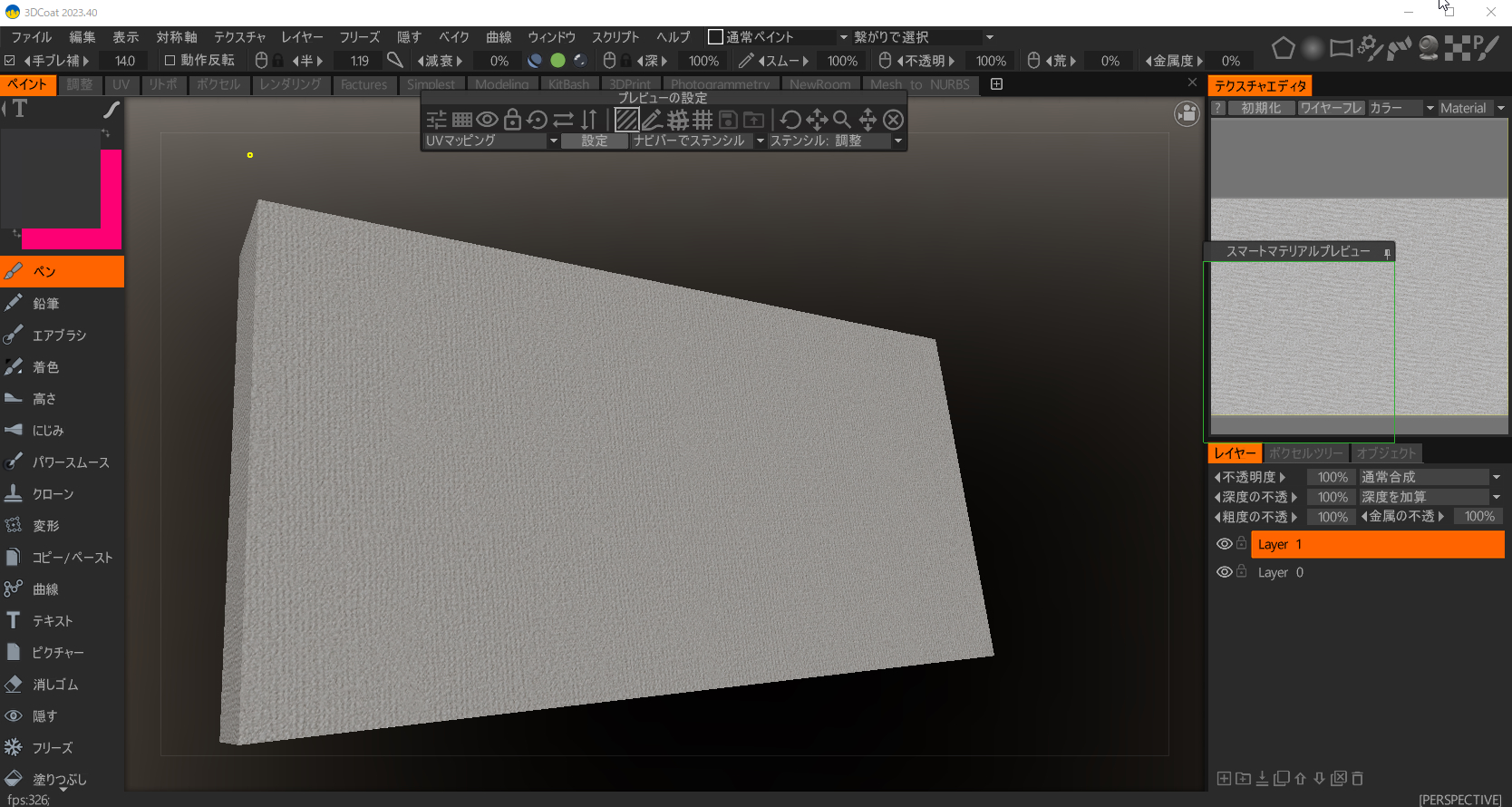This screenshot has width=1512, height=807.
Task: Click the delete layer trash icon
Action: (x=1357, y=778)
